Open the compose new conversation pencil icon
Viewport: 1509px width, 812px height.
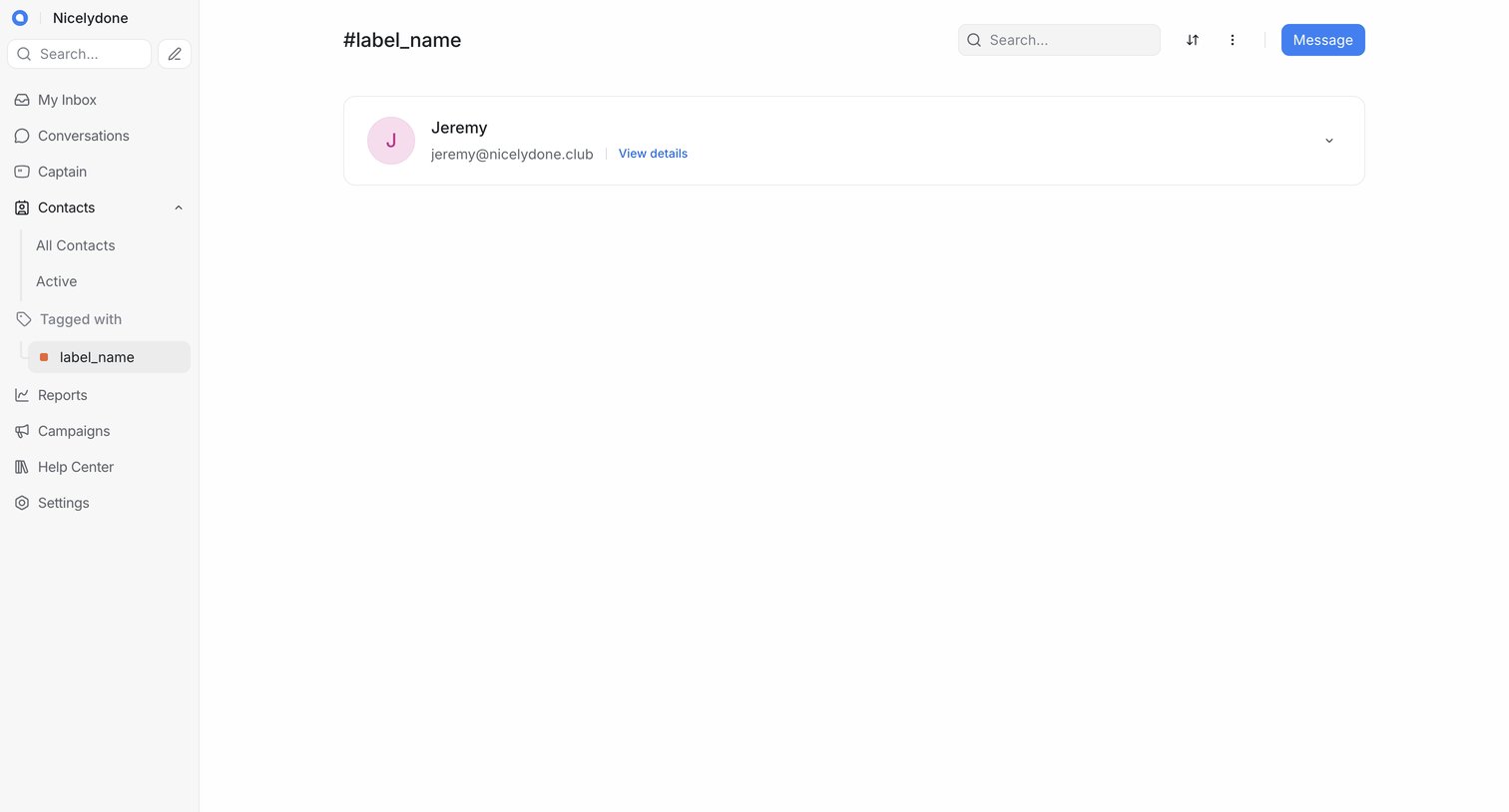coord(175,54)
